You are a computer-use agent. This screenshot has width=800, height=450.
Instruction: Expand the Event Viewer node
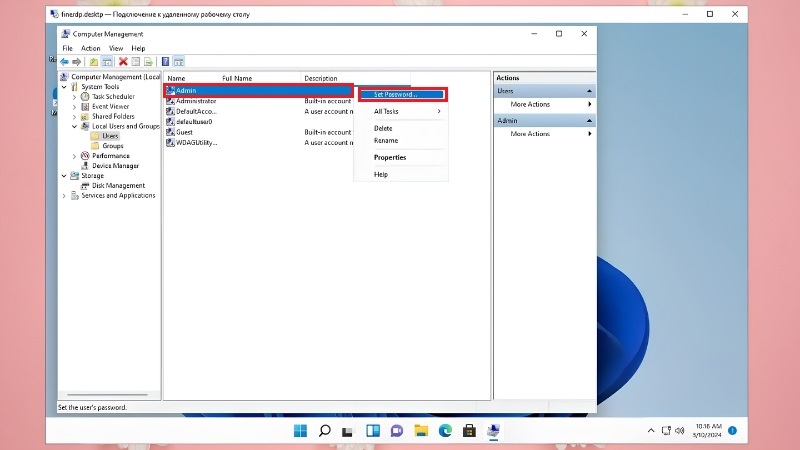74,107
